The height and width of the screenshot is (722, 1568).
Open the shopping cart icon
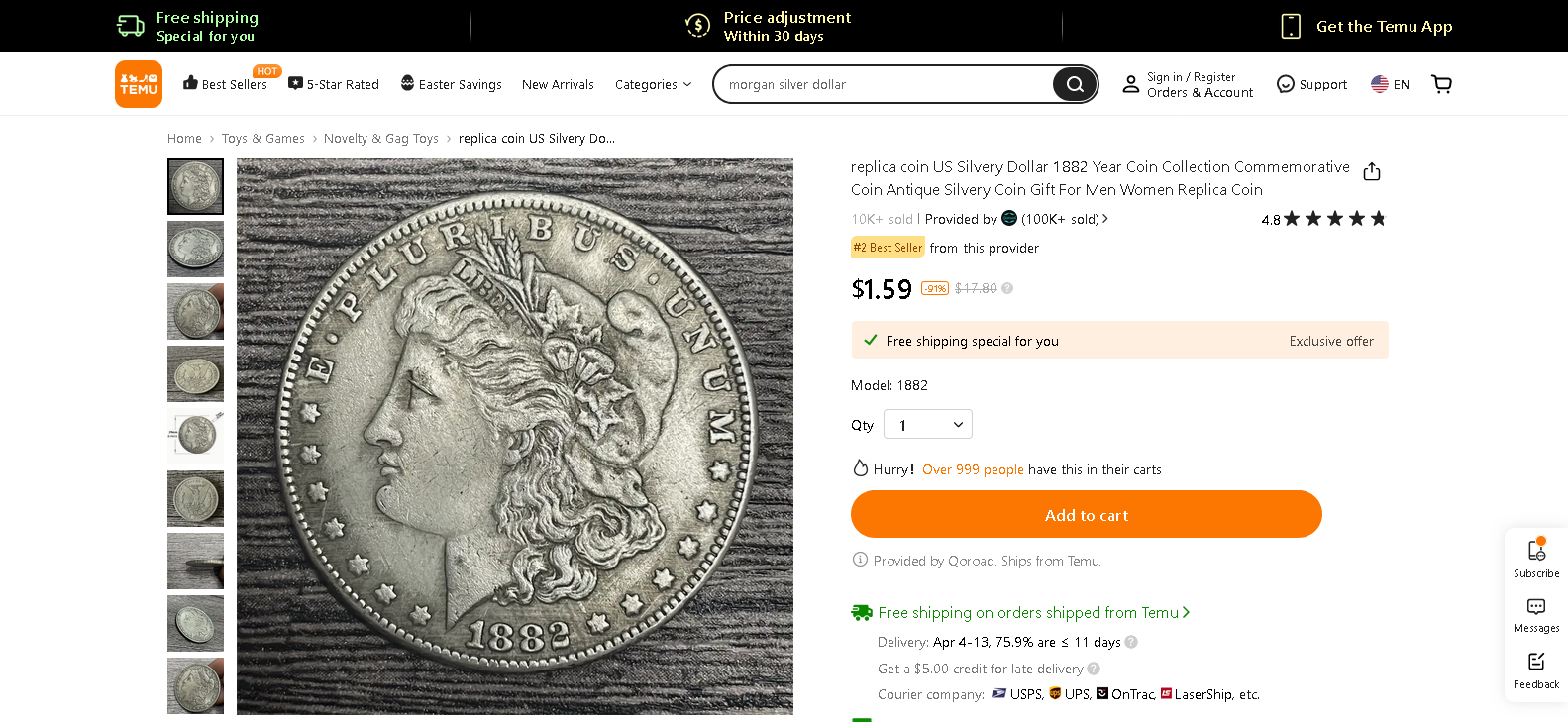(x=1442, y=84)
